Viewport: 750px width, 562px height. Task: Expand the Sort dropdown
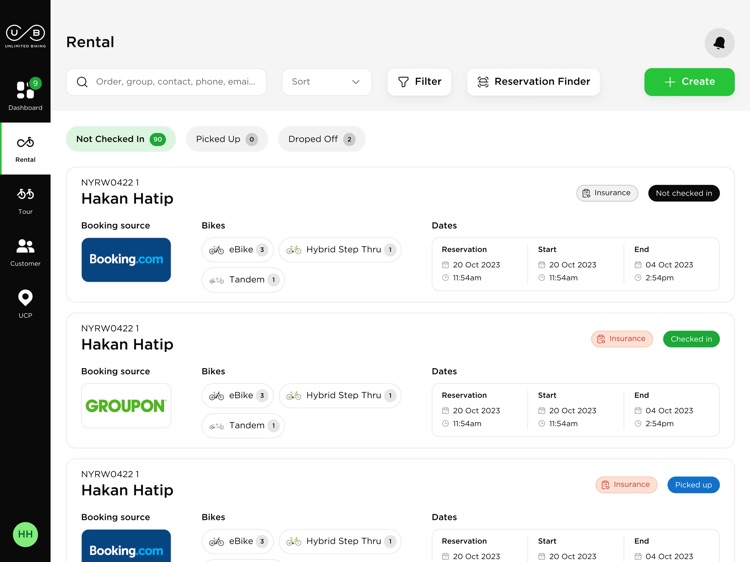tap(326, 82)
